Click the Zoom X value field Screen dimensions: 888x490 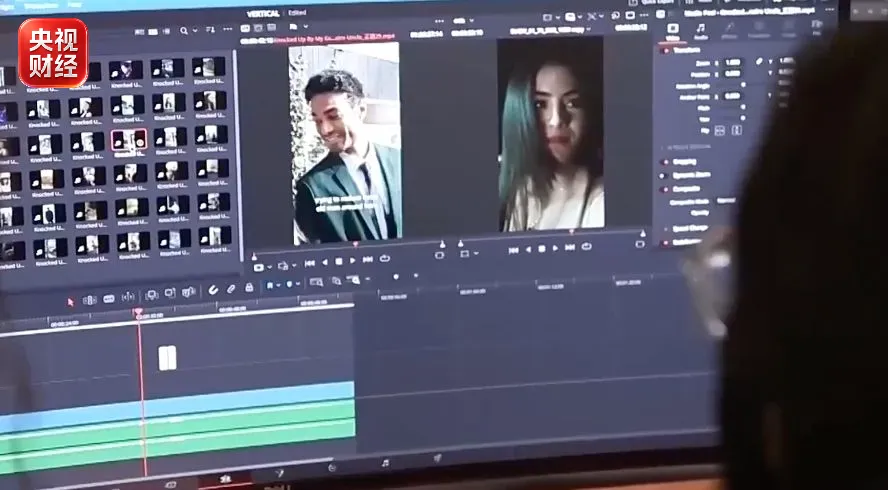(732, 62)
